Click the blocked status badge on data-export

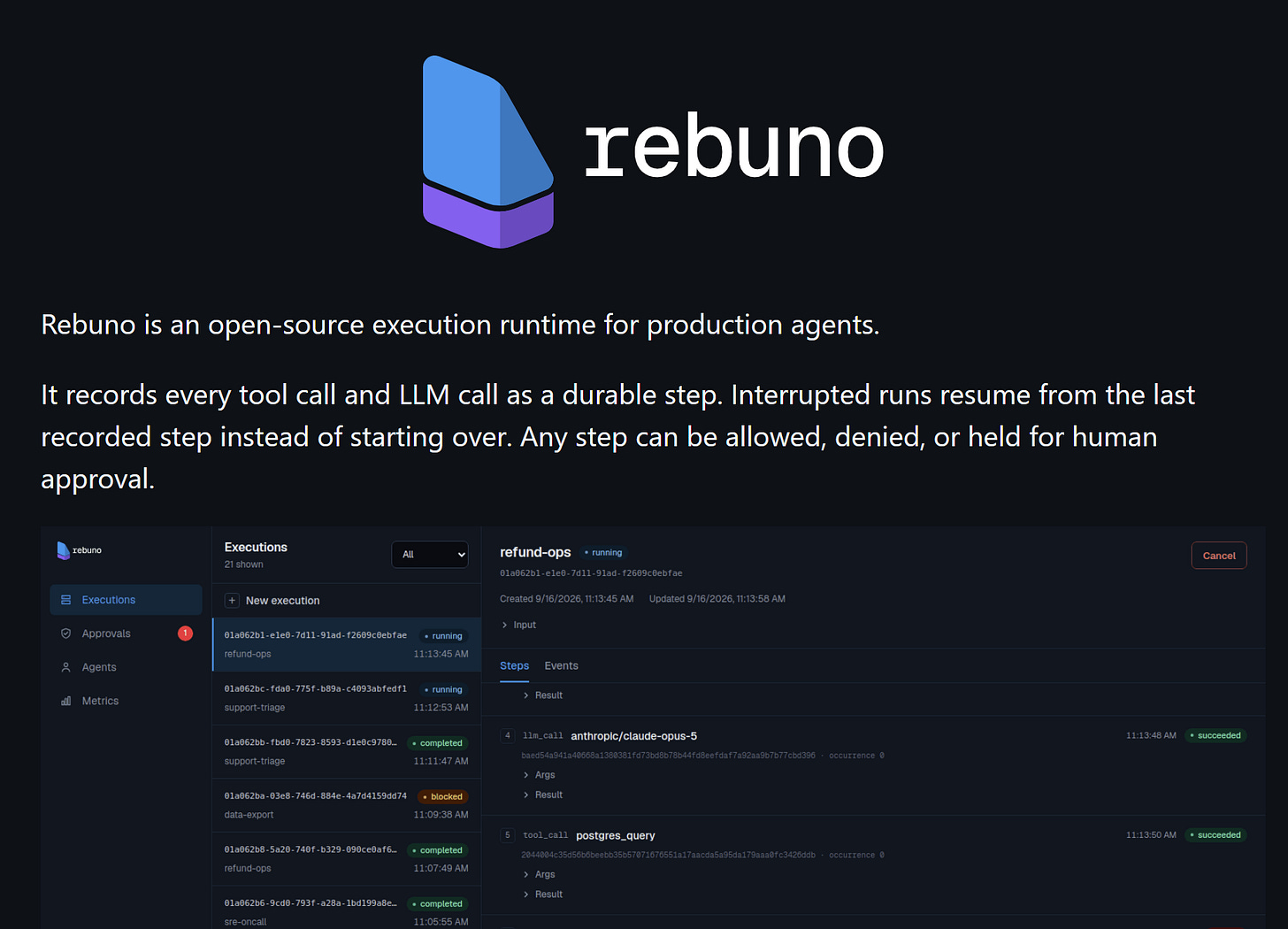(x=442, y=797)
